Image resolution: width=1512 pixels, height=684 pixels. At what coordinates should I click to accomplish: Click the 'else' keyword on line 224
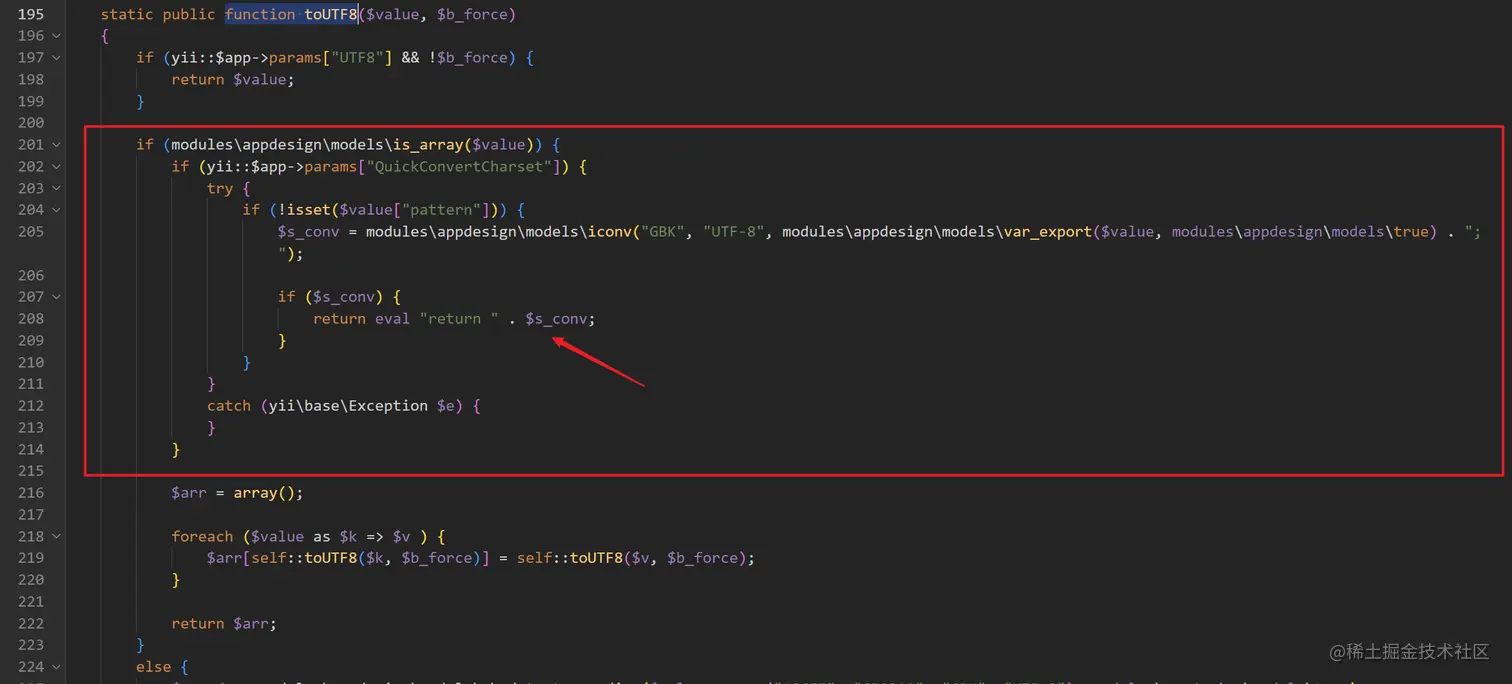[x=154, y=667]
